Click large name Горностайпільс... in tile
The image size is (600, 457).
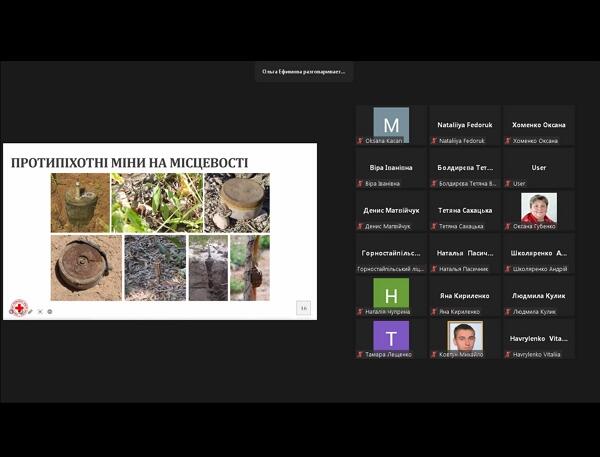point(391,253)
